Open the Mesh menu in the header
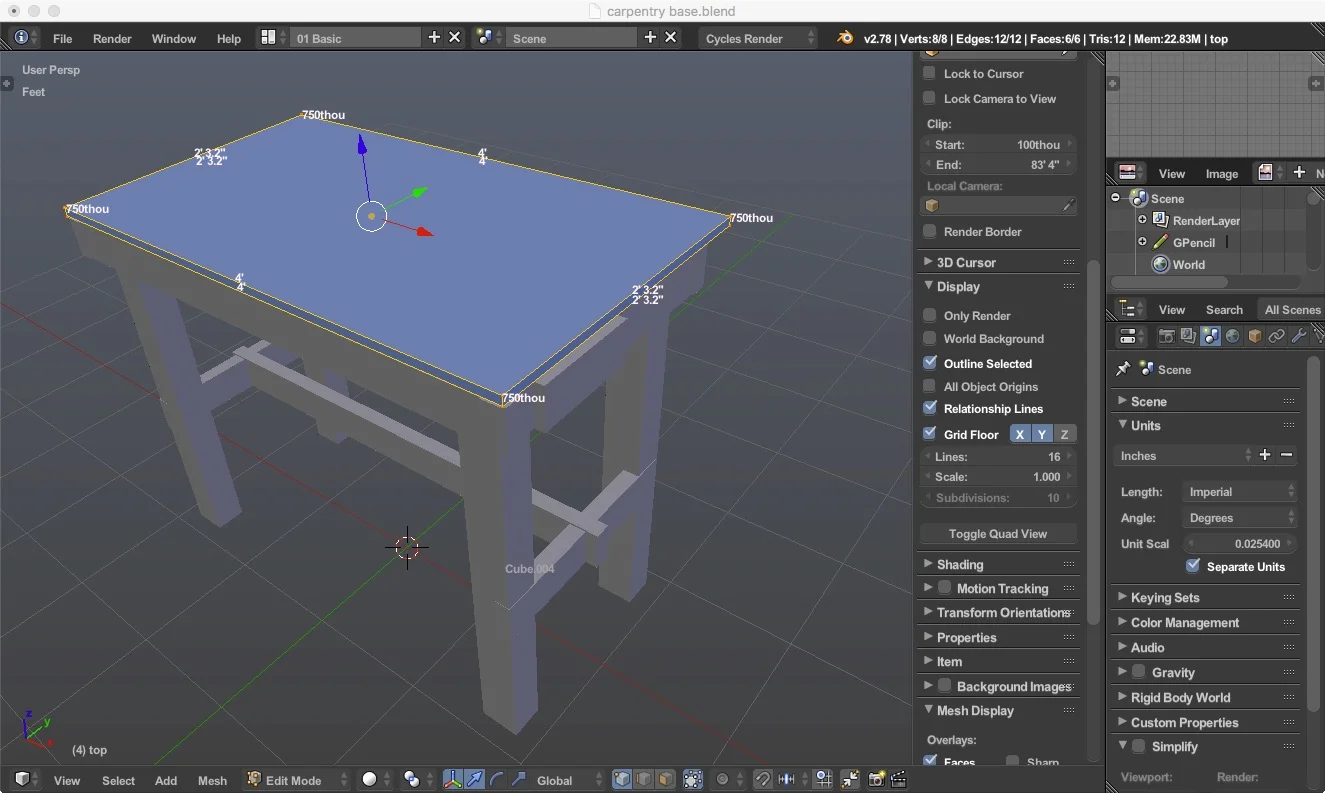This screenshot has width=1325, height=793. tap(212, 780)
